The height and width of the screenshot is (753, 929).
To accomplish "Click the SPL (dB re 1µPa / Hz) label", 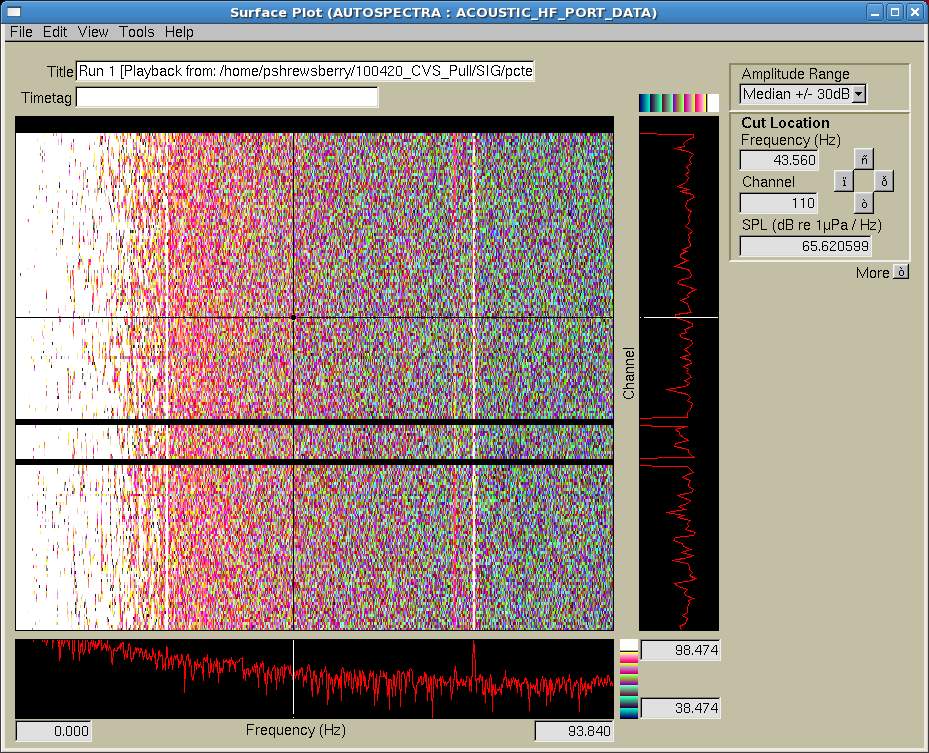I will [x=811, y=225].
